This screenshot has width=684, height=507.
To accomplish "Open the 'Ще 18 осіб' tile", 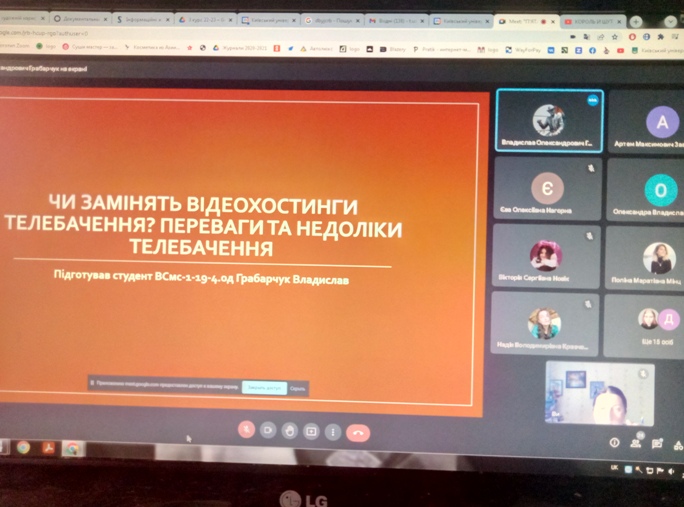I will [644, 325].
